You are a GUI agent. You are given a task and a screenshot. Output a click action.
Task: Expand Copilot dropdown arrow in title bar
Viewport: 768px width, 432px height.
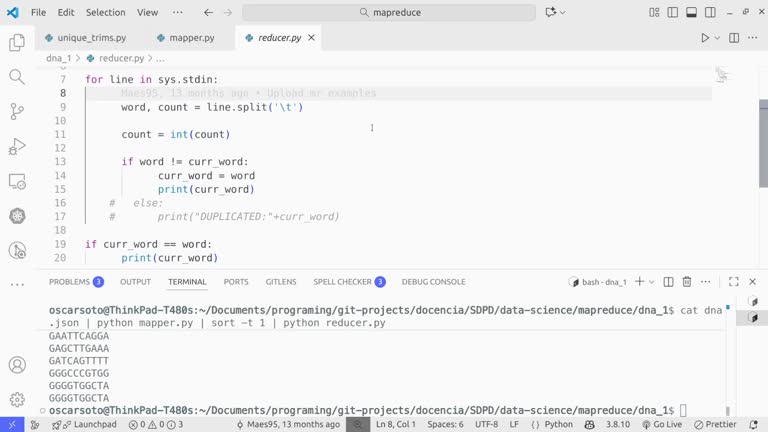coord(563,12)
